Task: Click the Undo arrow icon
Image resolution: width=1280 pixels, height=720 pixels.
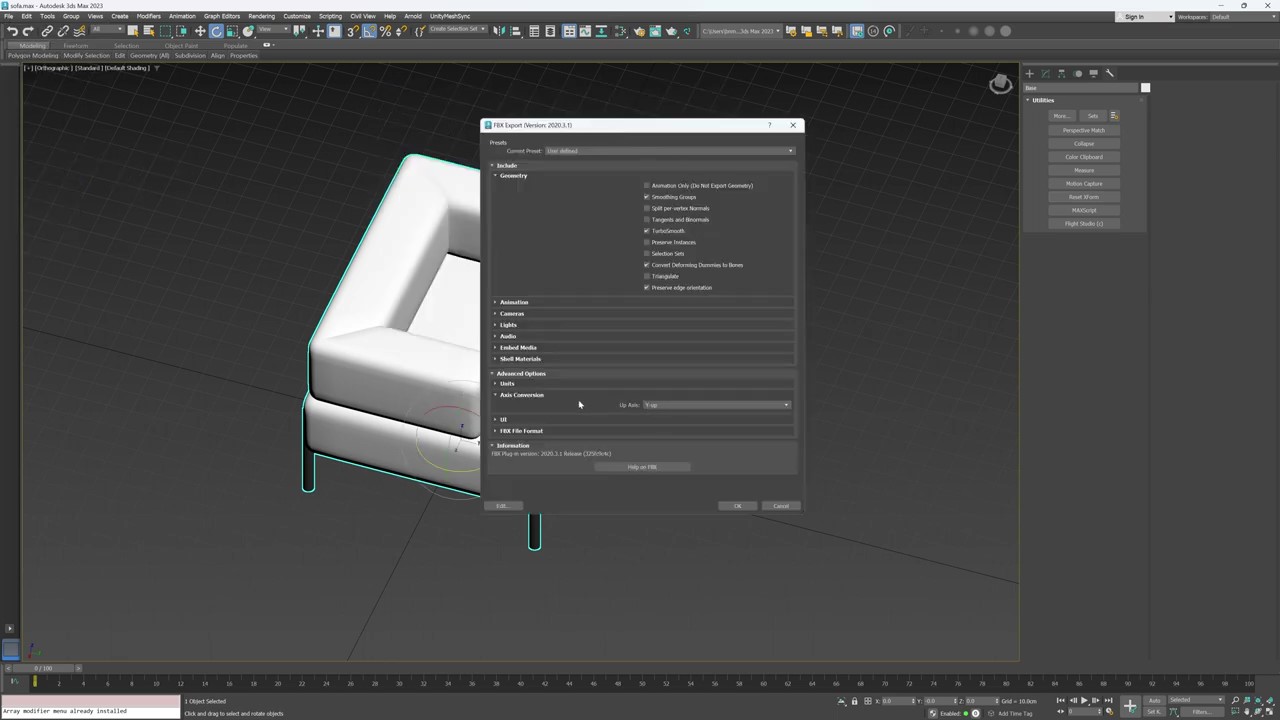Action: pyautogui.click(x=11, y=31)
